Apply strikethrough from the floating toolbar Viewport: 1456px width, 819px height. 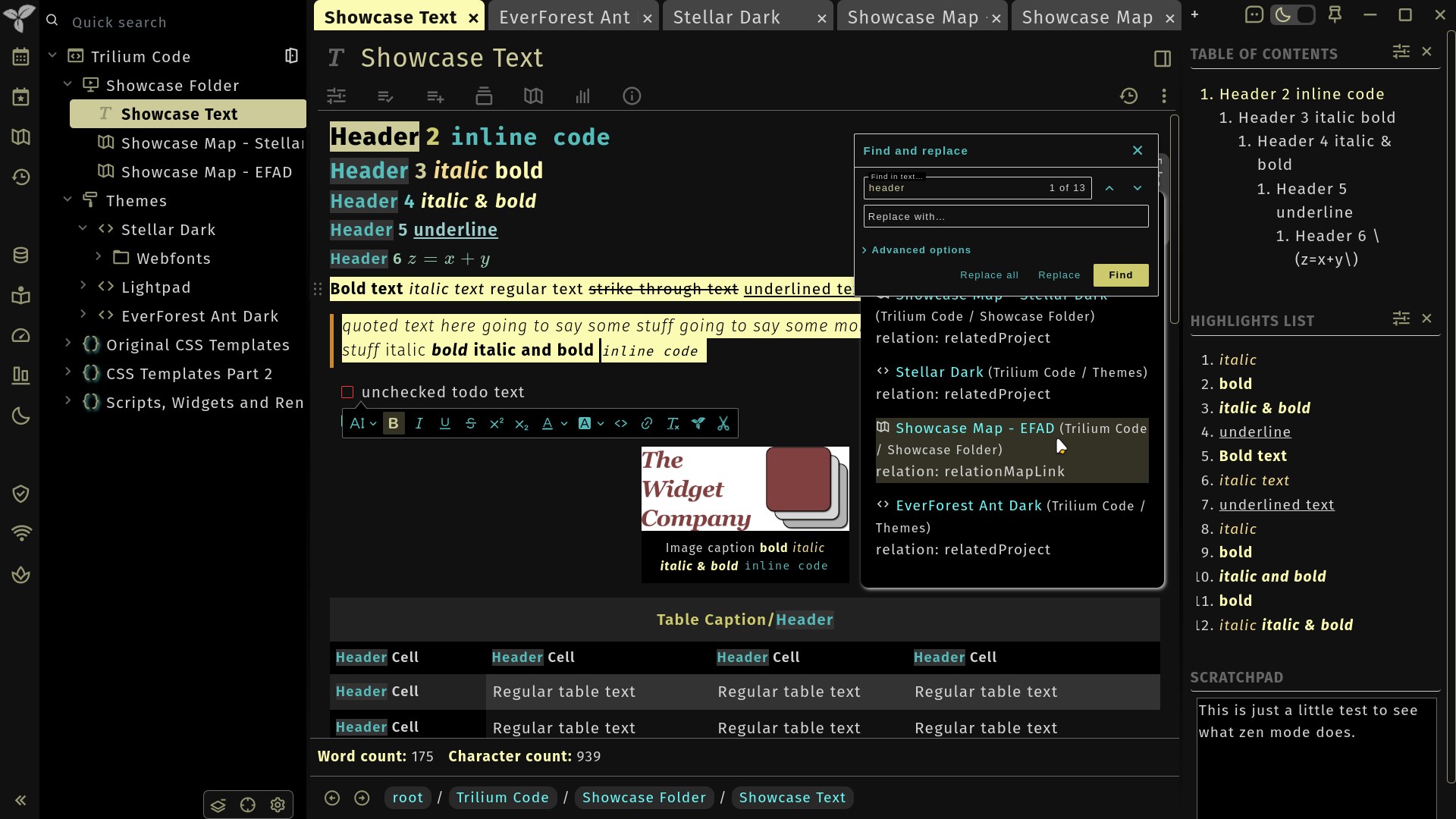pos(471,424)
